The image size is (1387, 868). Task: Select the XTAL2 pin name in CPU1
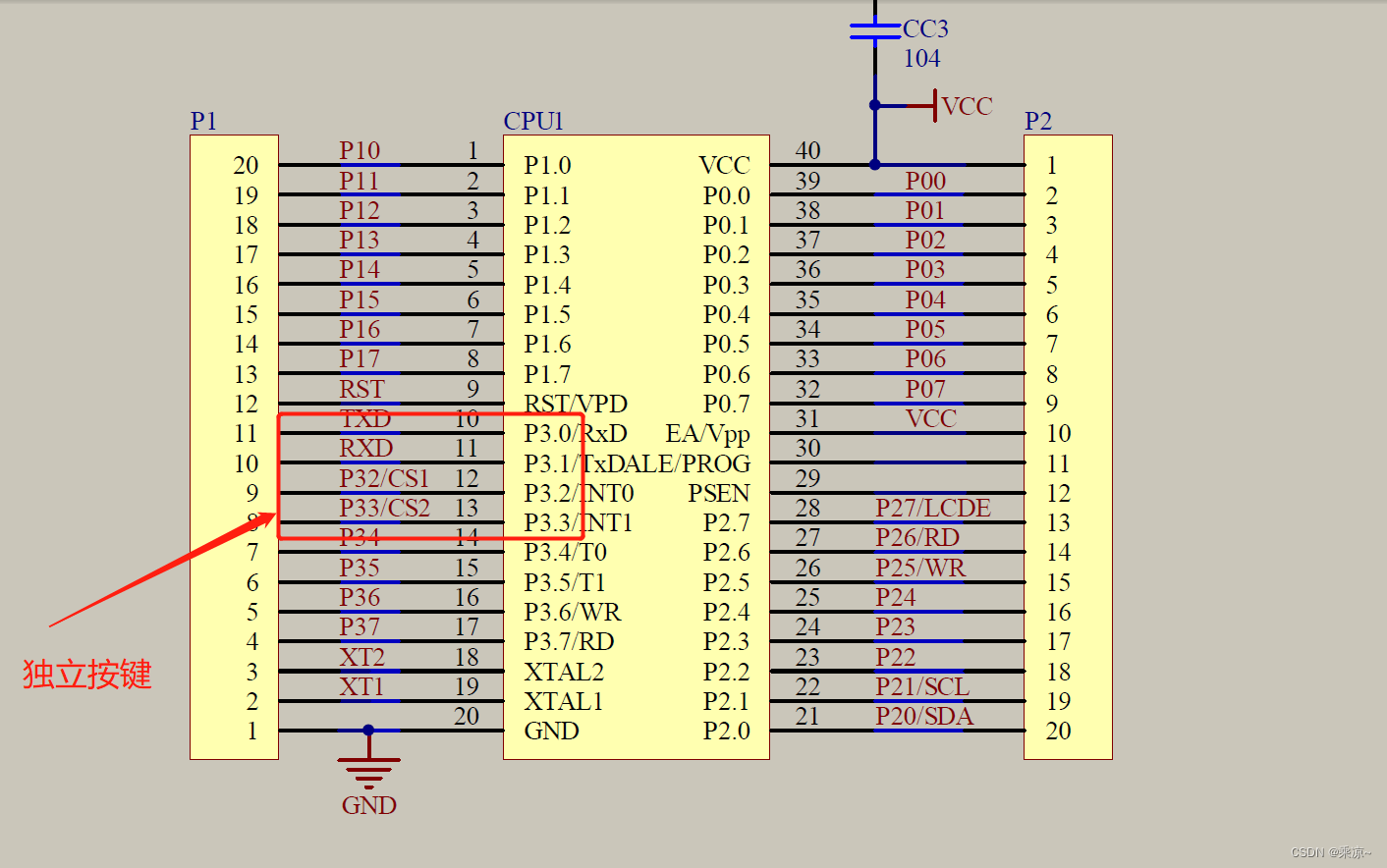[564, 672]
